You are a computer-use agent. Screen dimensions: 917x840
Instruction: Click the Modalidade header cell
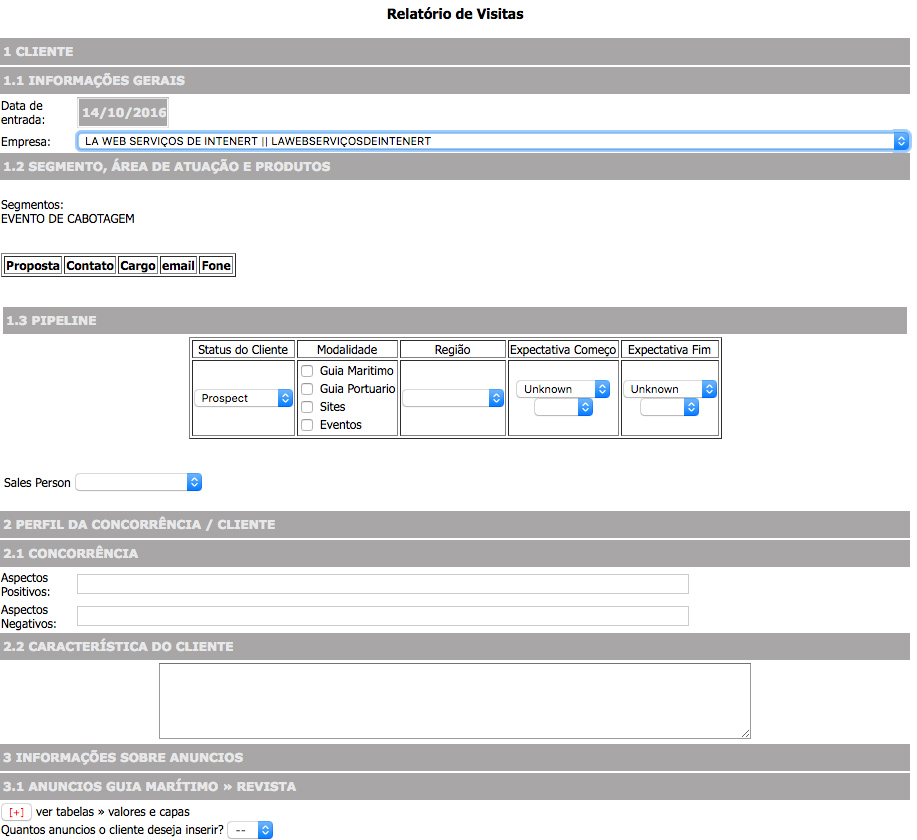coord(347,350)
